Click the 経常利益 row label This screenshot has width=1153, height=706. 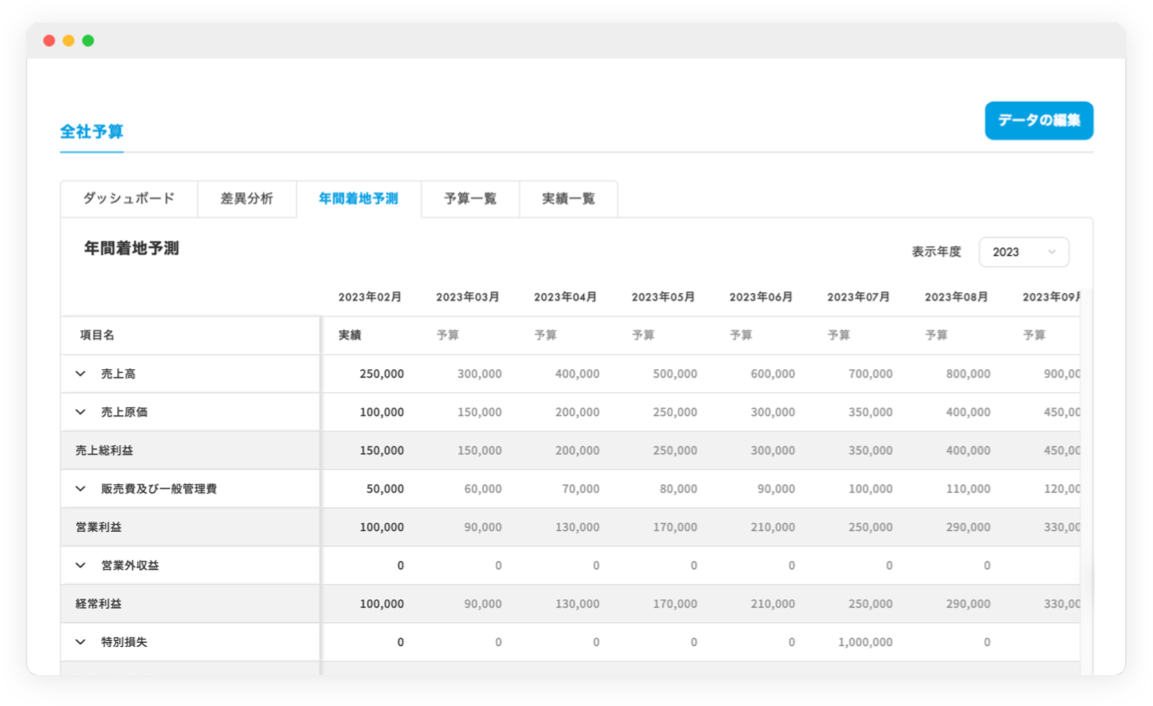click(x=99, y=604)
